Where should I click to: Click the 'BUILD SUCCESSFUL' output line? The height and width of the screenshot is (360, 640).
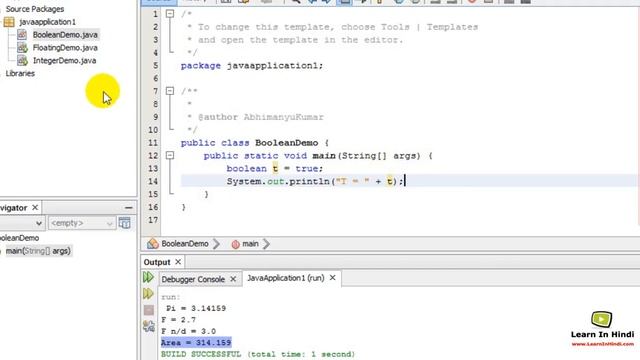[258, 354]
